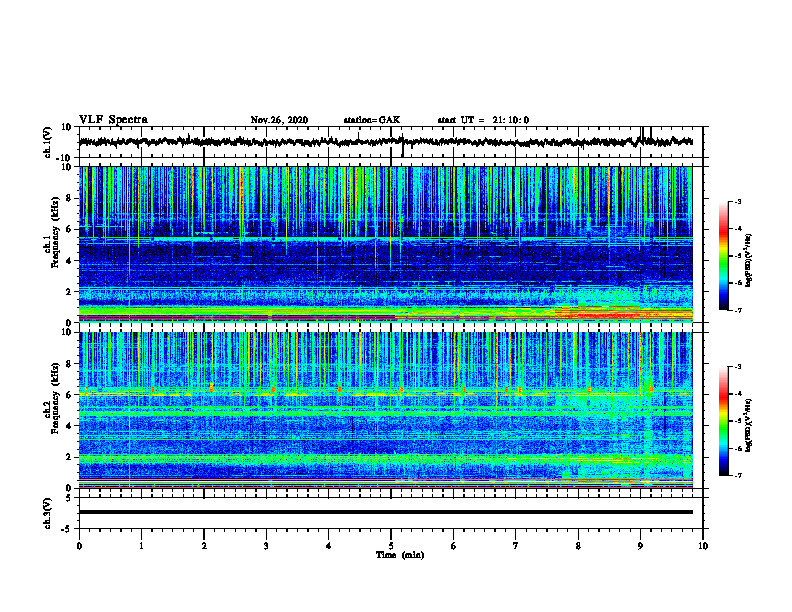Click the "VLF Spectra" title text
This screenshot has width=792, height=612.
(x=113, y=120)
